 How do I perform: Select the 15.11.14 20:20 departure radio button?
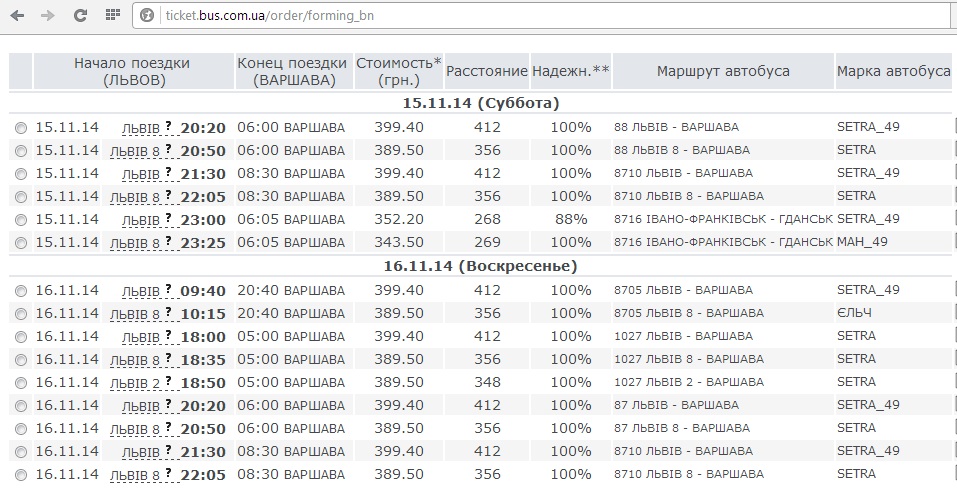pos(21,128)
